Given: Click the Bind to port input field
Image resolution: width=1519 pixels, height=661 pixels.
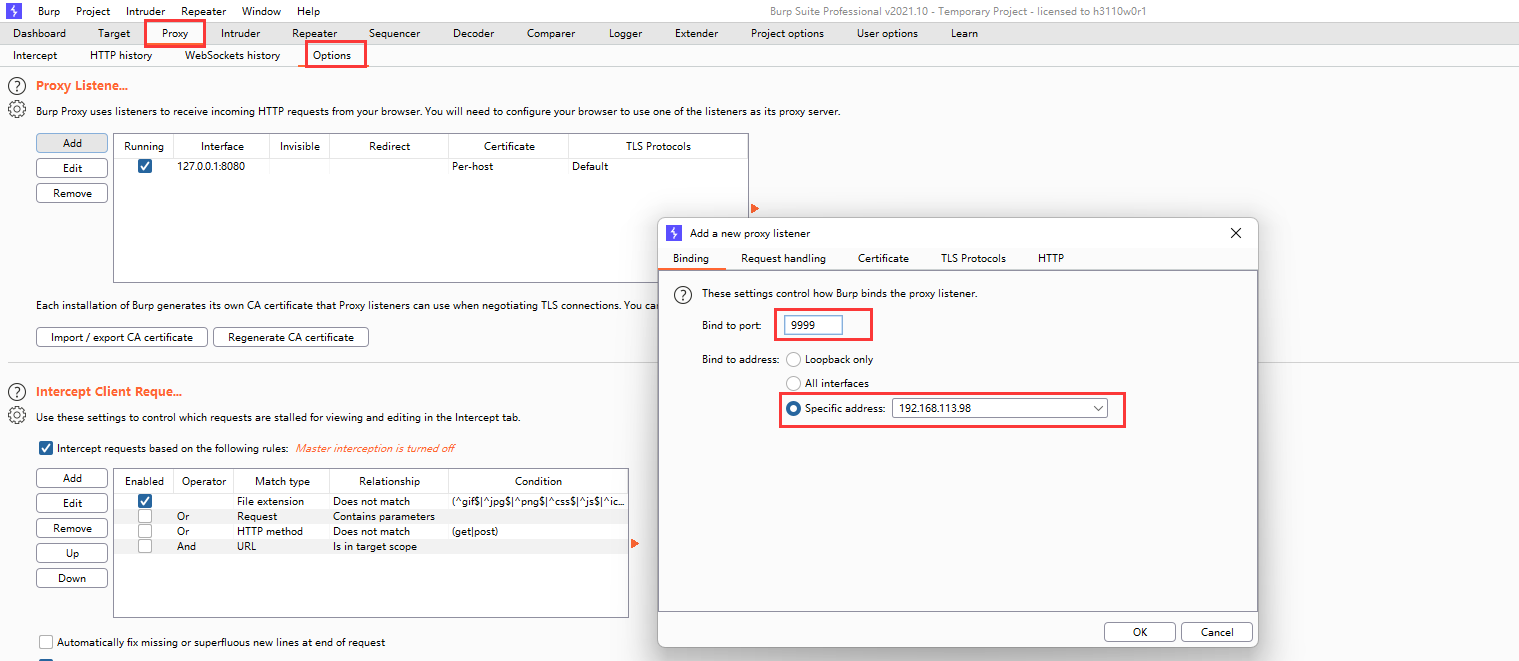Looking at the screenshot, I should click(814, 325).
